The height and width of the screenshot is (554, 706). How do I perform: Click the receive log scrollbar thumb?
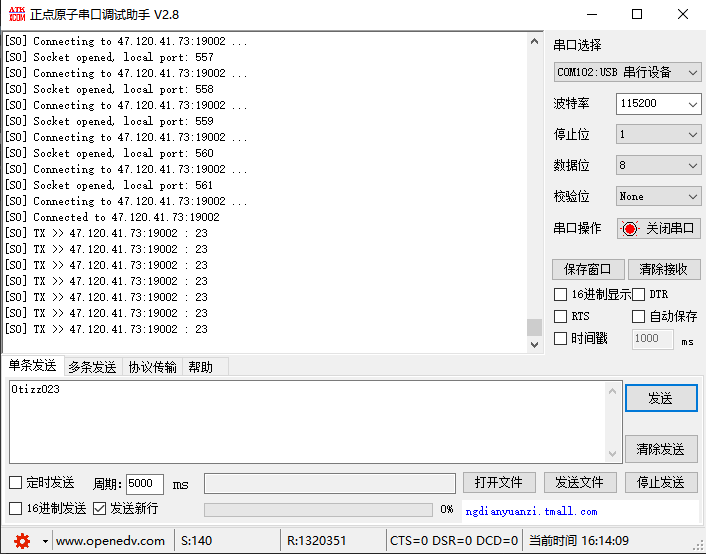click(534, 327)
